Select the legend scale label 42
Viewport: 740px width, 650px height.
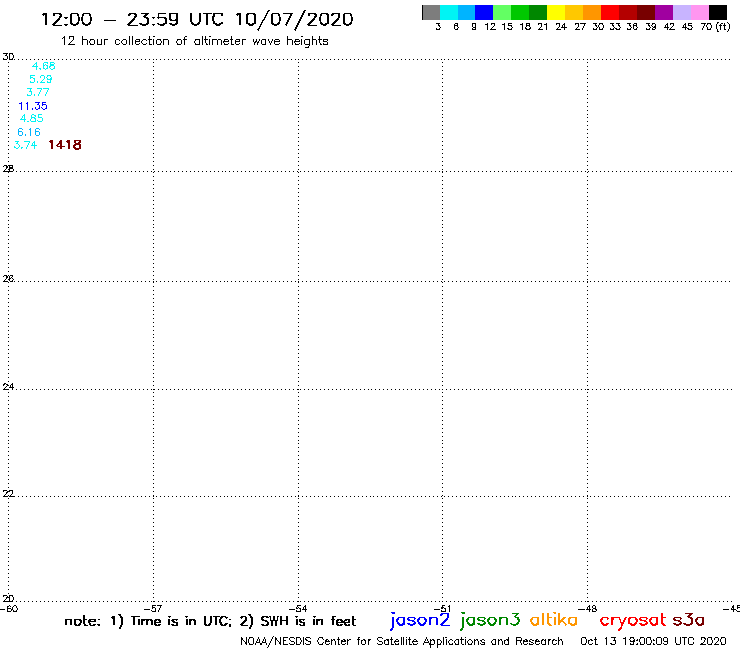669,27
